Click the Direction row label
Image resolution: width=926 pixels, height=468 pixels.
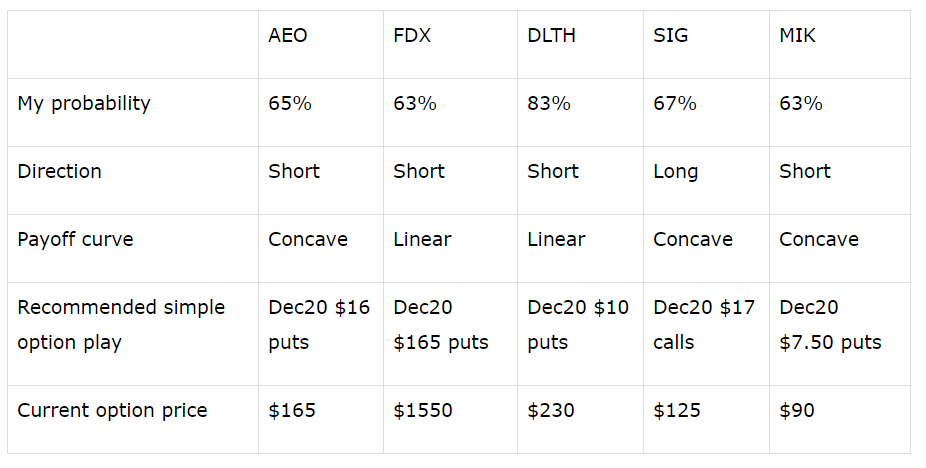(x=60, y=171)
